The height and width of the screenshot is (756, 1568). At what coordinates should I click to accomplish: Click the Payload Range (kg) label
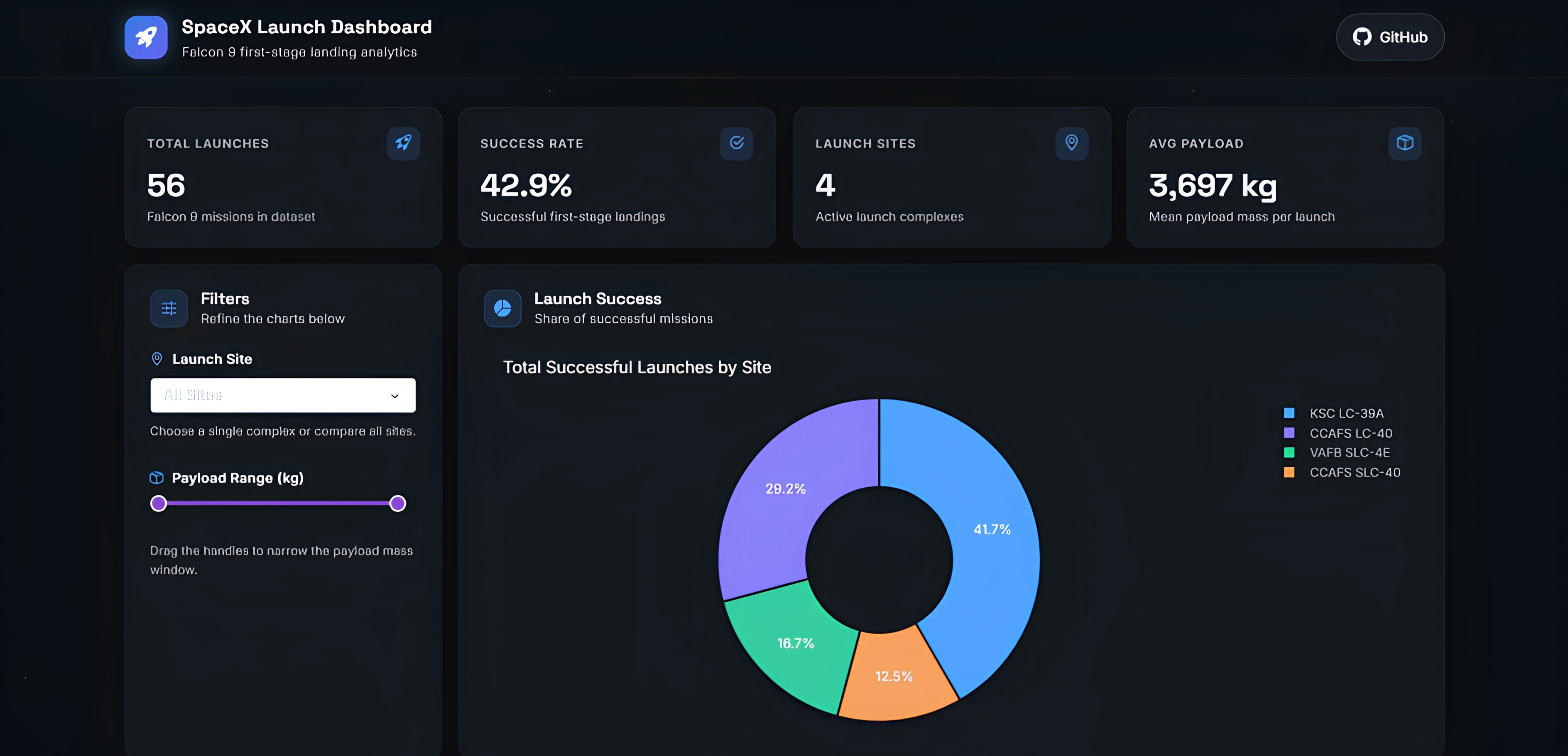(x=238, y=478)
